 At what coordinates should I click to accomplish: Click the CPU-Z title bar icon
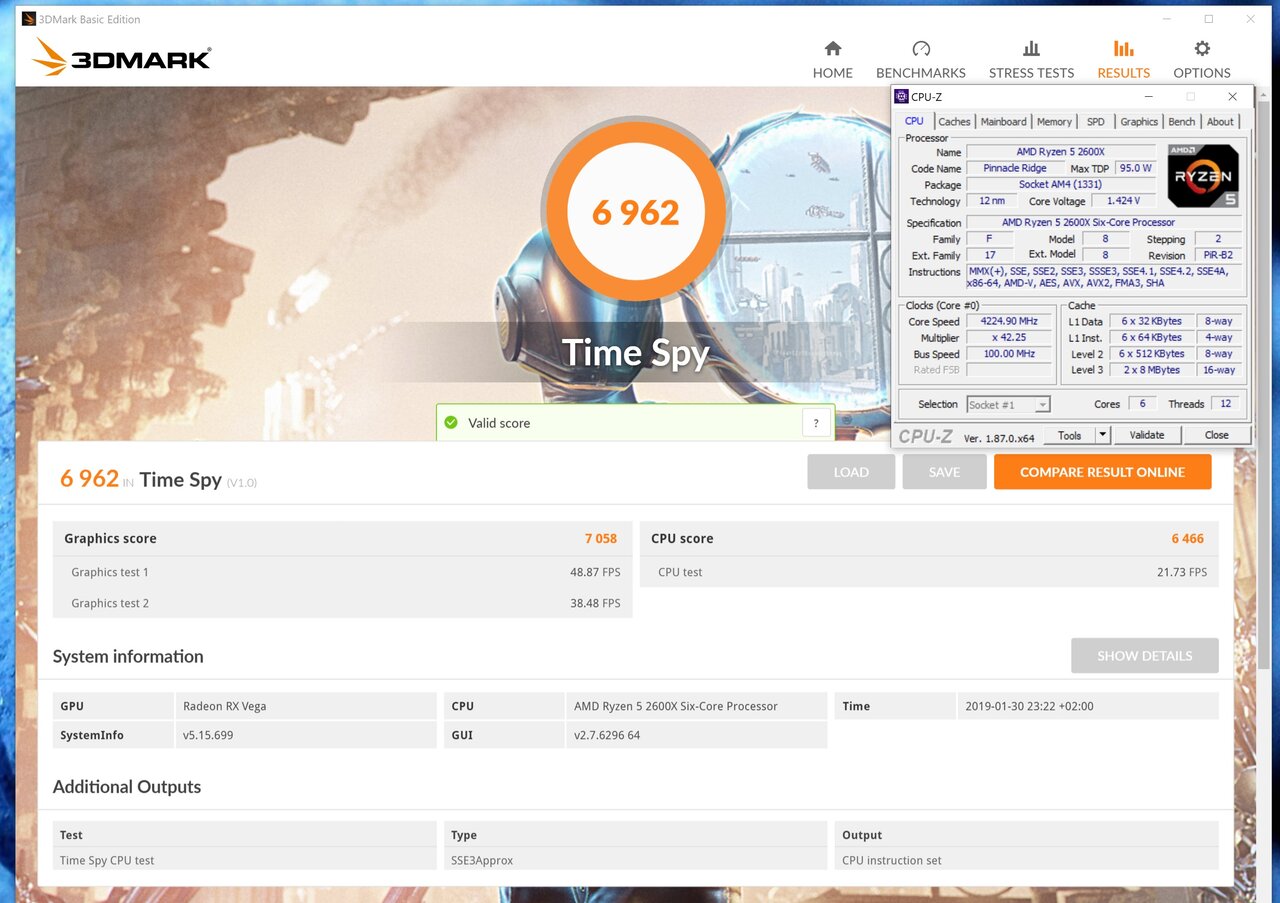(x=902, y=97)
